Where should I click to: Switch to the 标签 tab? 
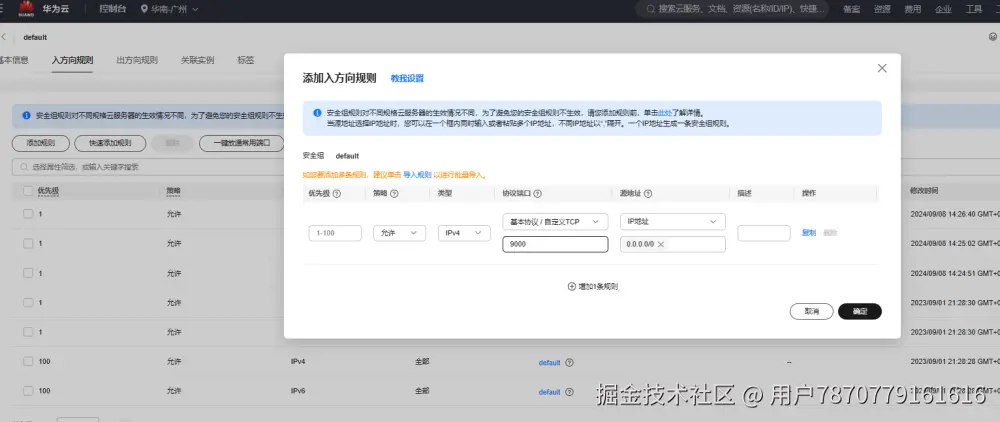pyautogui.click(x=246, y=61)
